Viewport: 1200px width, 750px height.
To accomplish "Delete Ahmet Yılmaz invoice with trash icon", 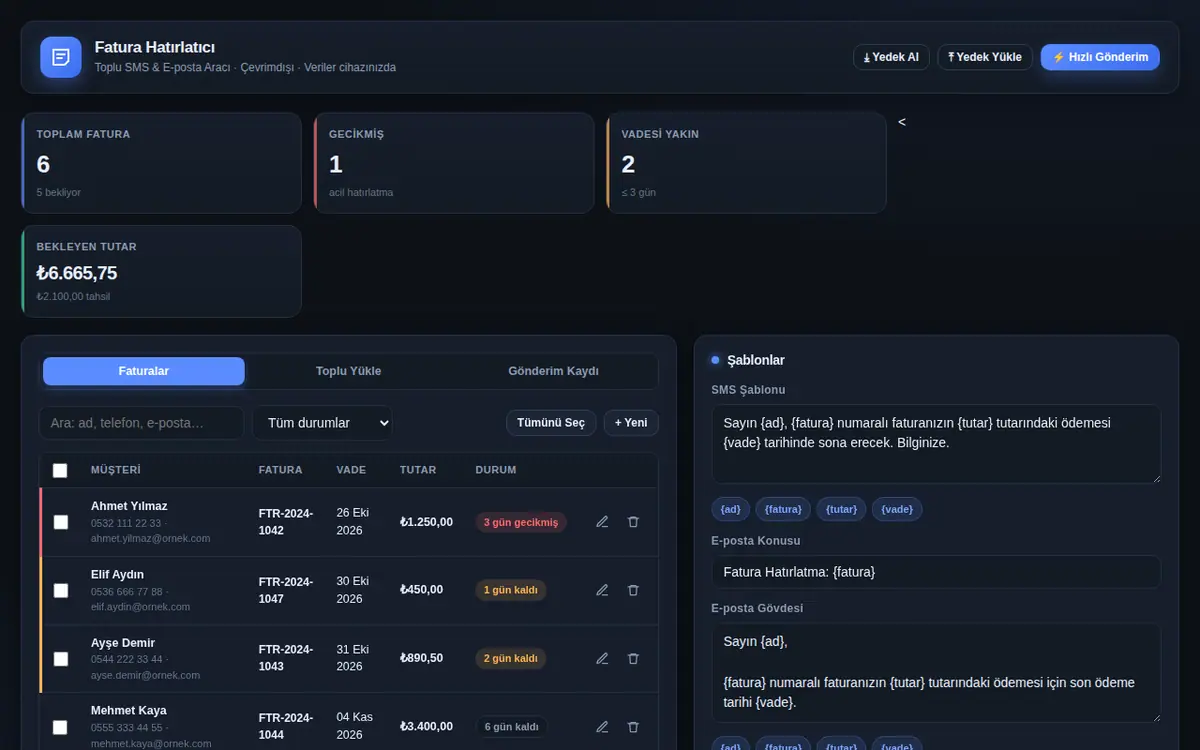I will [633, 522].
